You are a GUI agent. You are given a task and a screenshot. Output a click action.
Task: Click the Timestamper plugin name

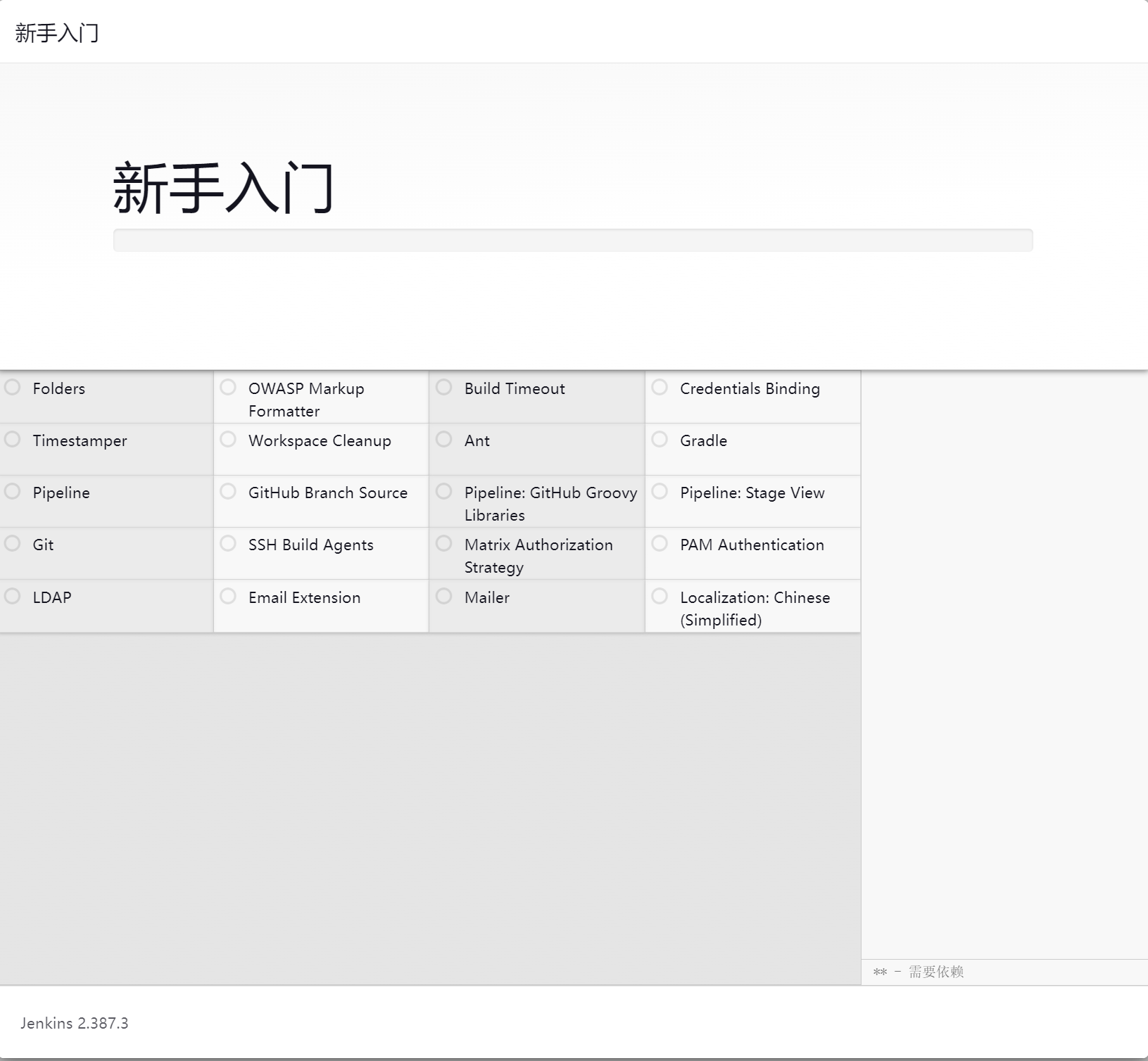pyautogui.click(x=80, y=441)
